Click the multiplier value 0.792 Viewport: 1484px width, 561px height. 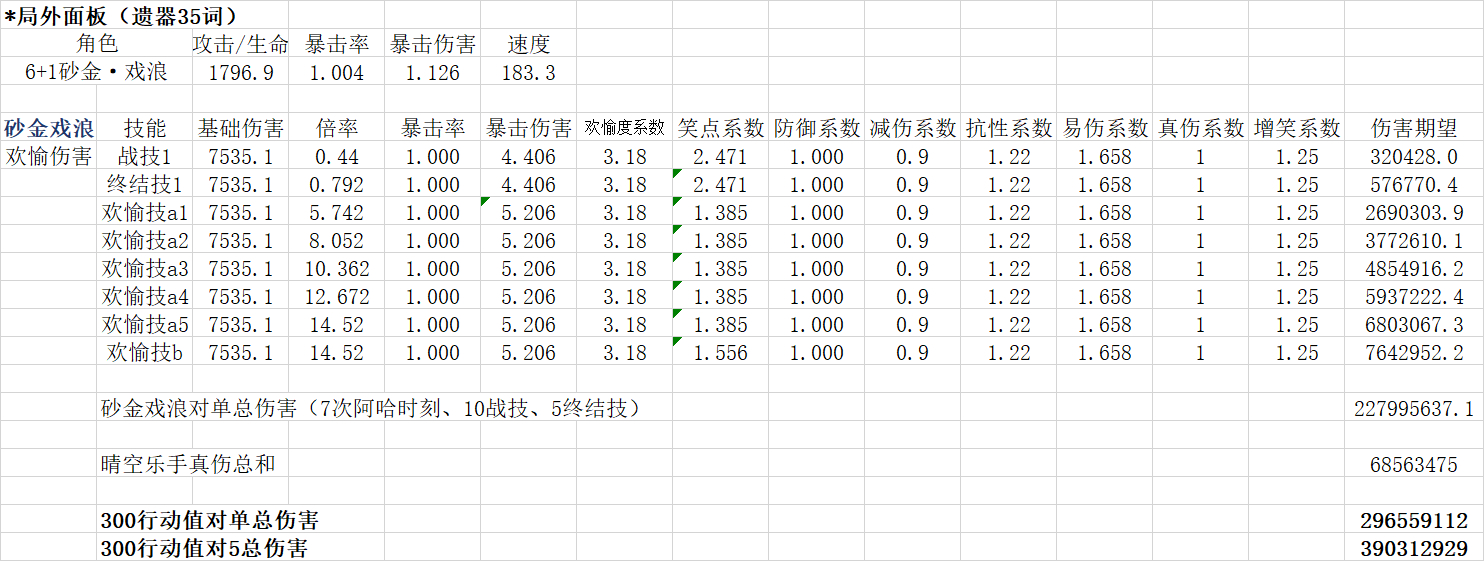[336, 184]
